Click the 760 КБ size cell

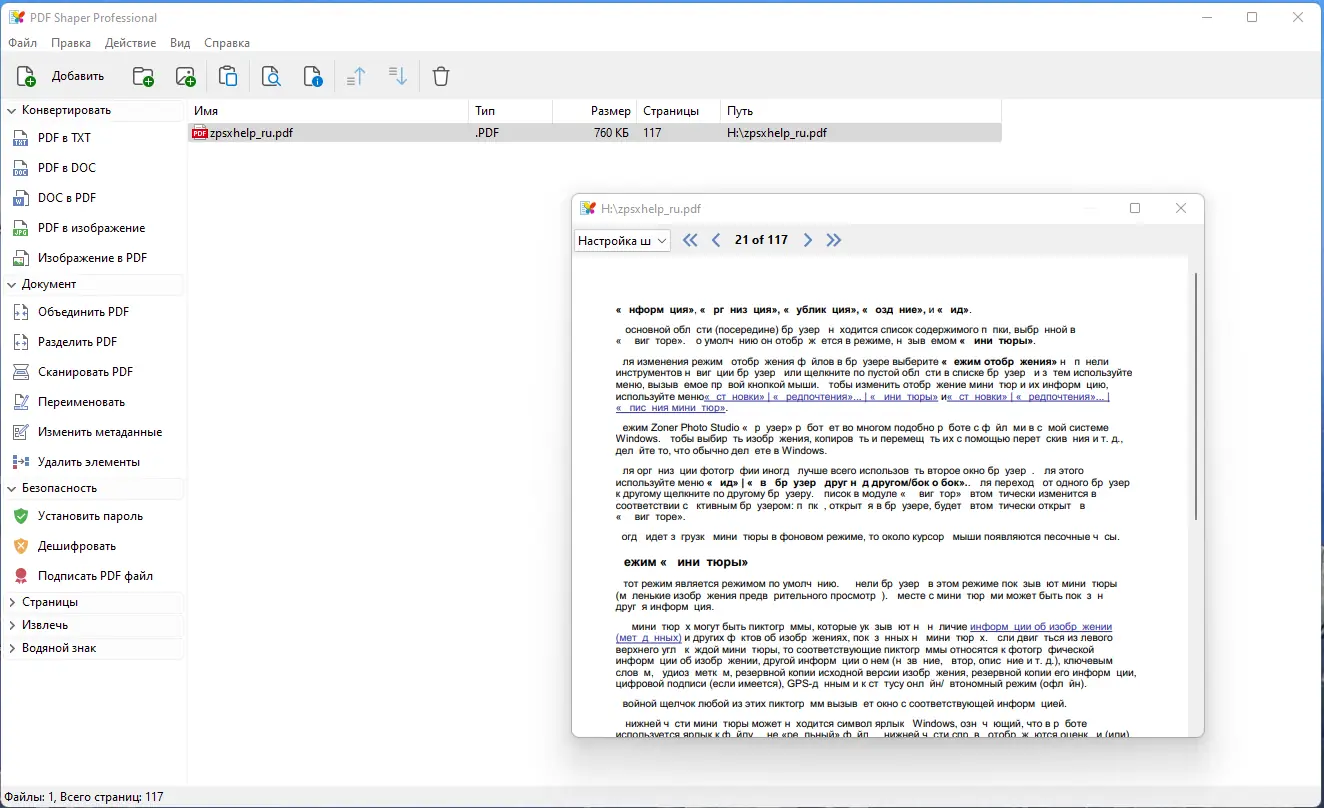(611, 132)
